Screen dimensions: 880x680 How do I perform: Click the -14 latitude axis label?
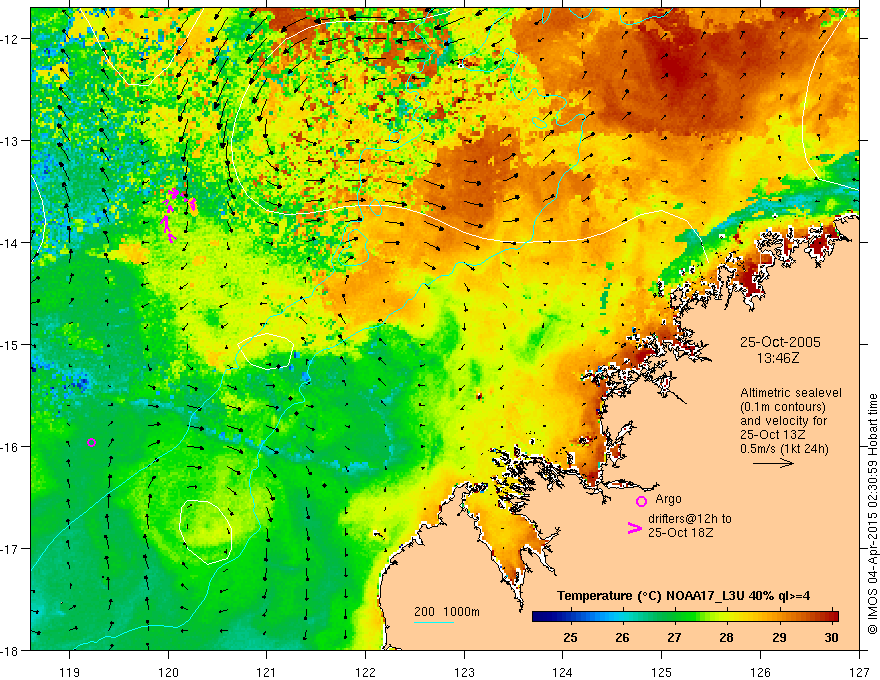click(x=9, y=243)
